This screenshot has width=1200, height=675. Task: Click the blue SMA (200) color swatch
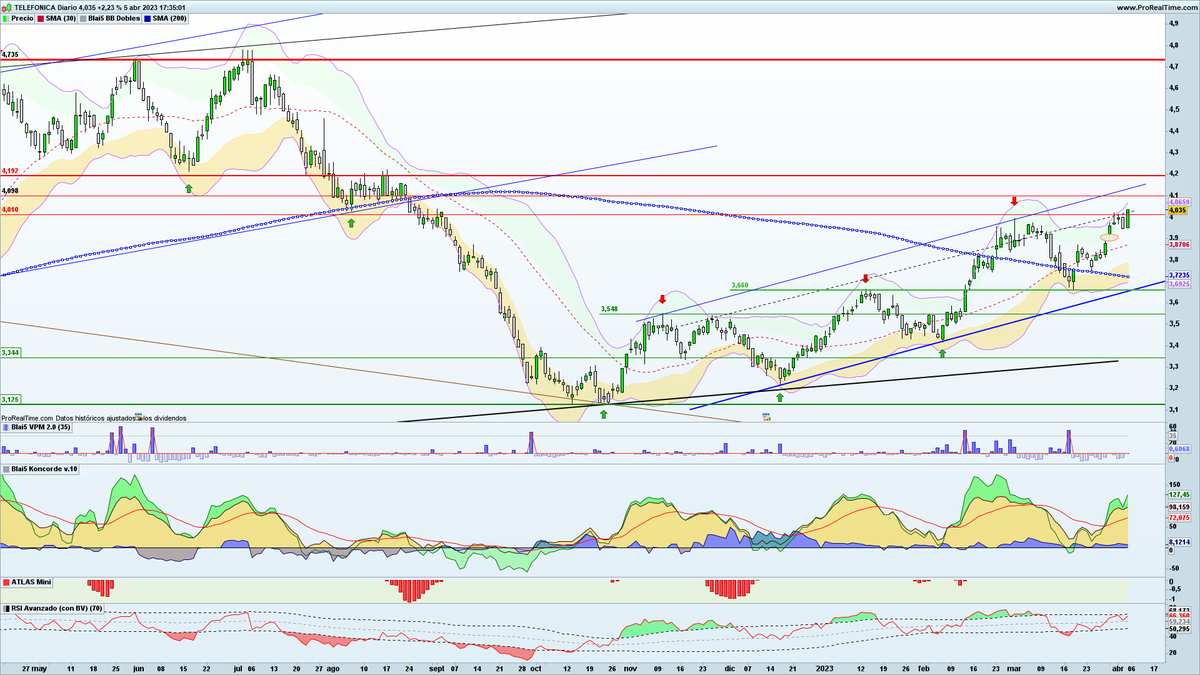coord(148,19)
